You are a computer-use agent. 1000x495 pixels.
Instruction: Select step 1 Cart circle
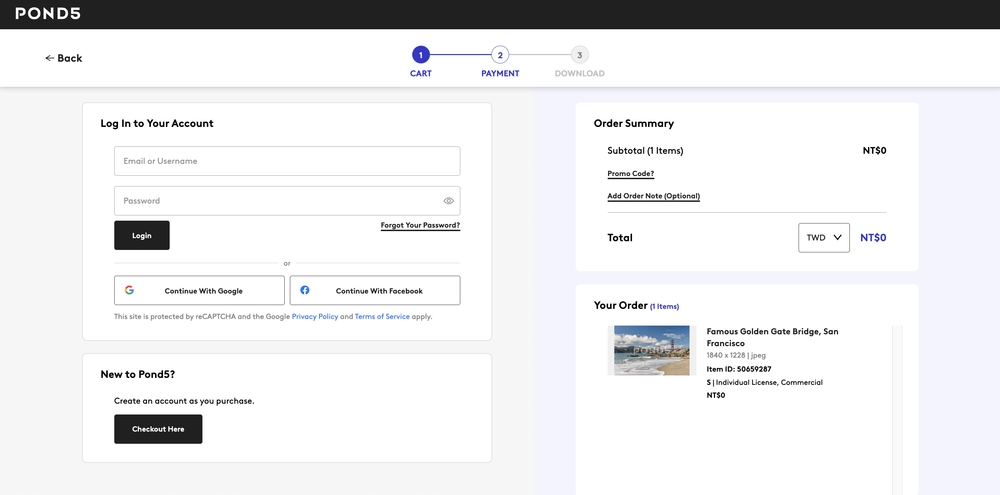coord(420,55)
